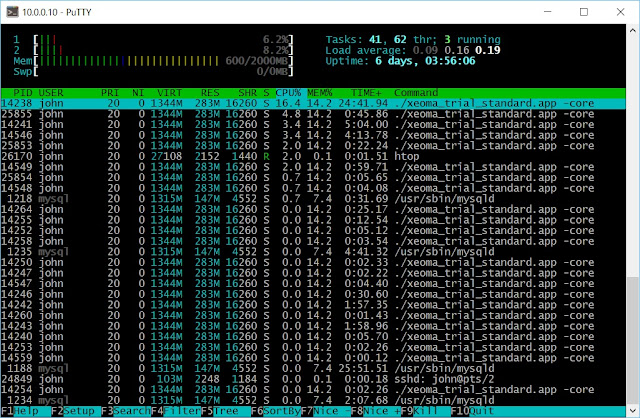640x418 pixels.
Task: Click the TIME+ column header
Action: pos(366,93)
